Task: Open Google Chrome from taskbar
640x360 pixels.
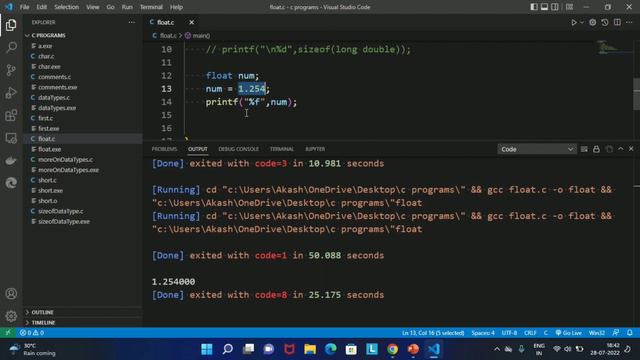Action: pyautogui.click(x=392, y=349)
